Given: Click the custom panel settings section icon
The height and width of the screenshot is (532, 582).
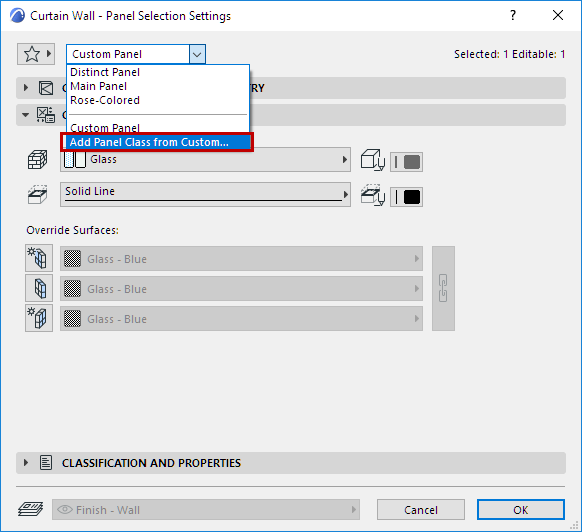Looking at the screenshot, I should pos(46,115).
